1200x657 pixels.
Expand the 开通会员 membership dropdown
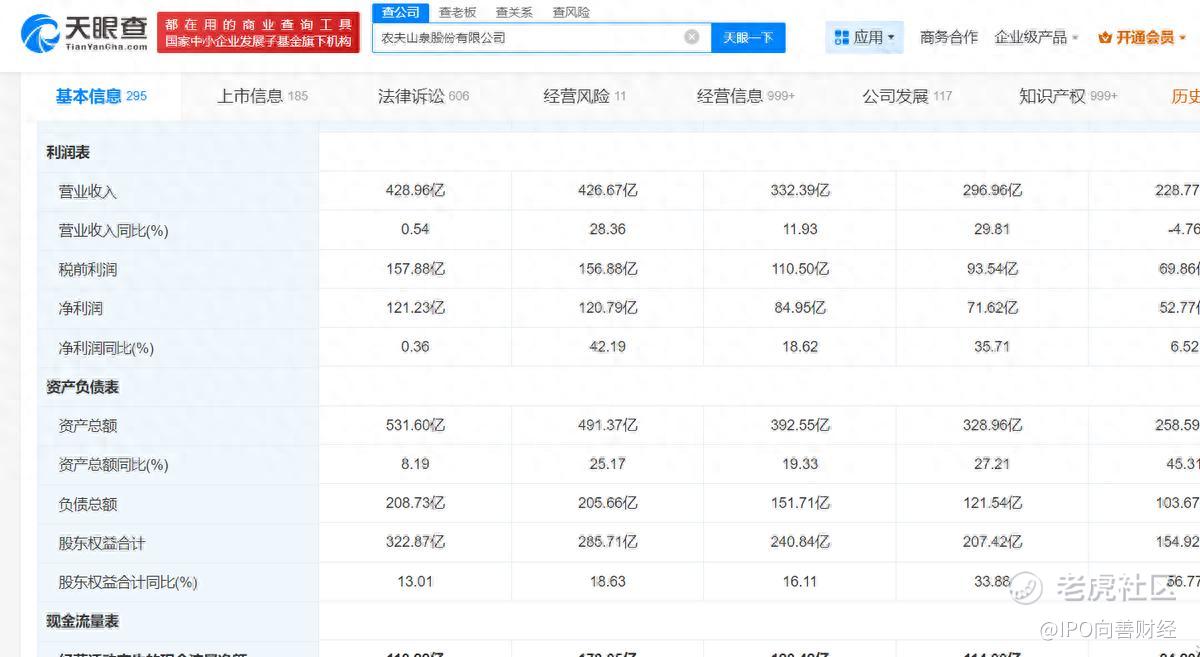[x=1141, y=37]
